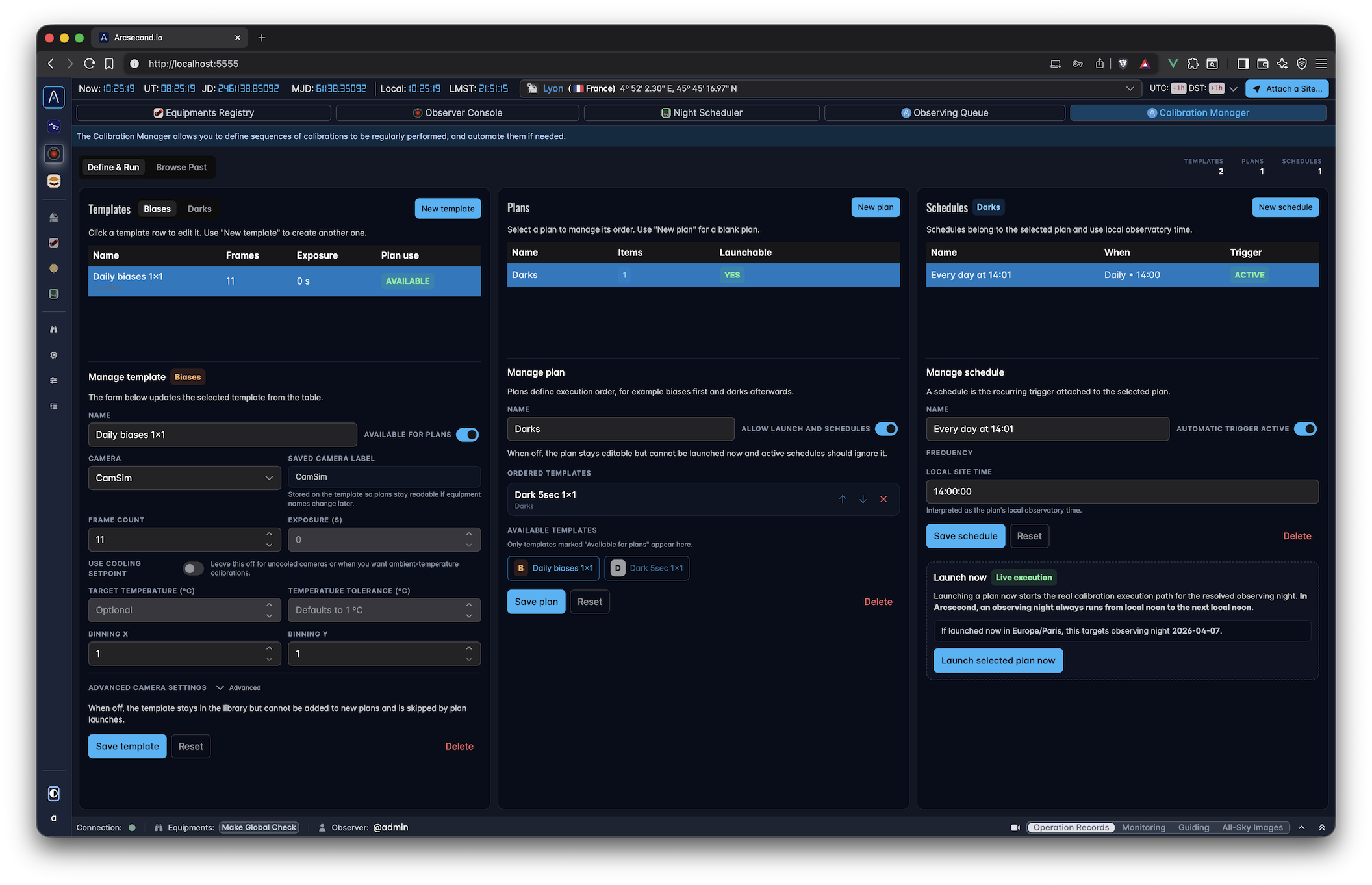Open the Camera CamSim dropdown
The height and width of the screenshot is (885, 1372).
(x=184, y=478)
